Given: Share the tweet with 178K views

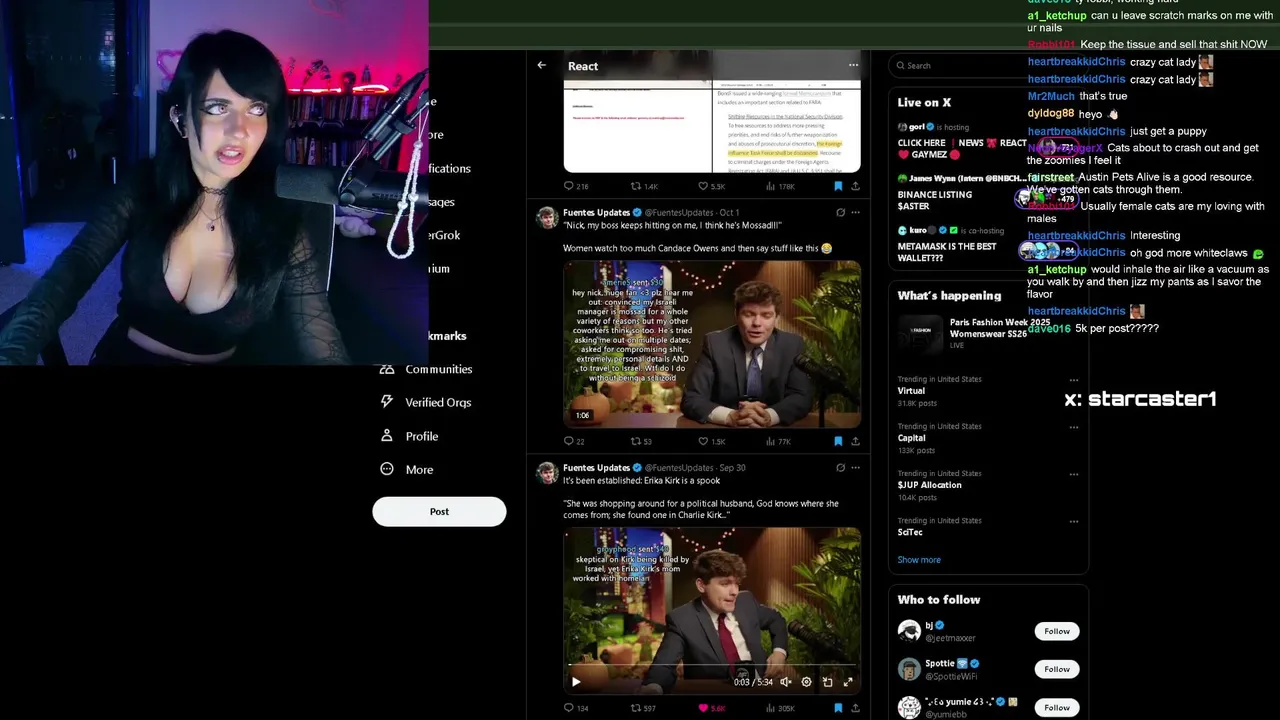Looking at the screenshot, I should tap(855, 186).
